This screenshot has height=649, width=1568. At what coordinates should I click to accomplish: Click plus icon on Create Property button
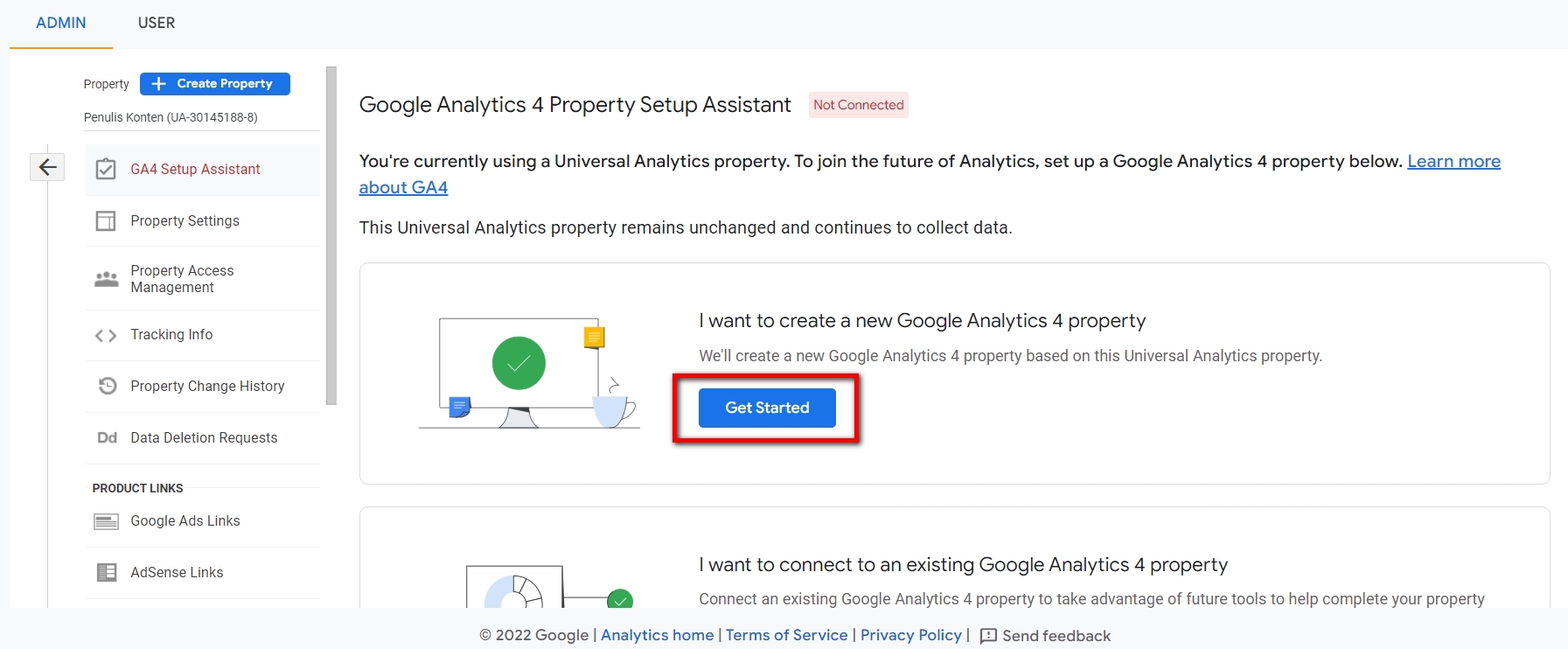pos(158,84)
